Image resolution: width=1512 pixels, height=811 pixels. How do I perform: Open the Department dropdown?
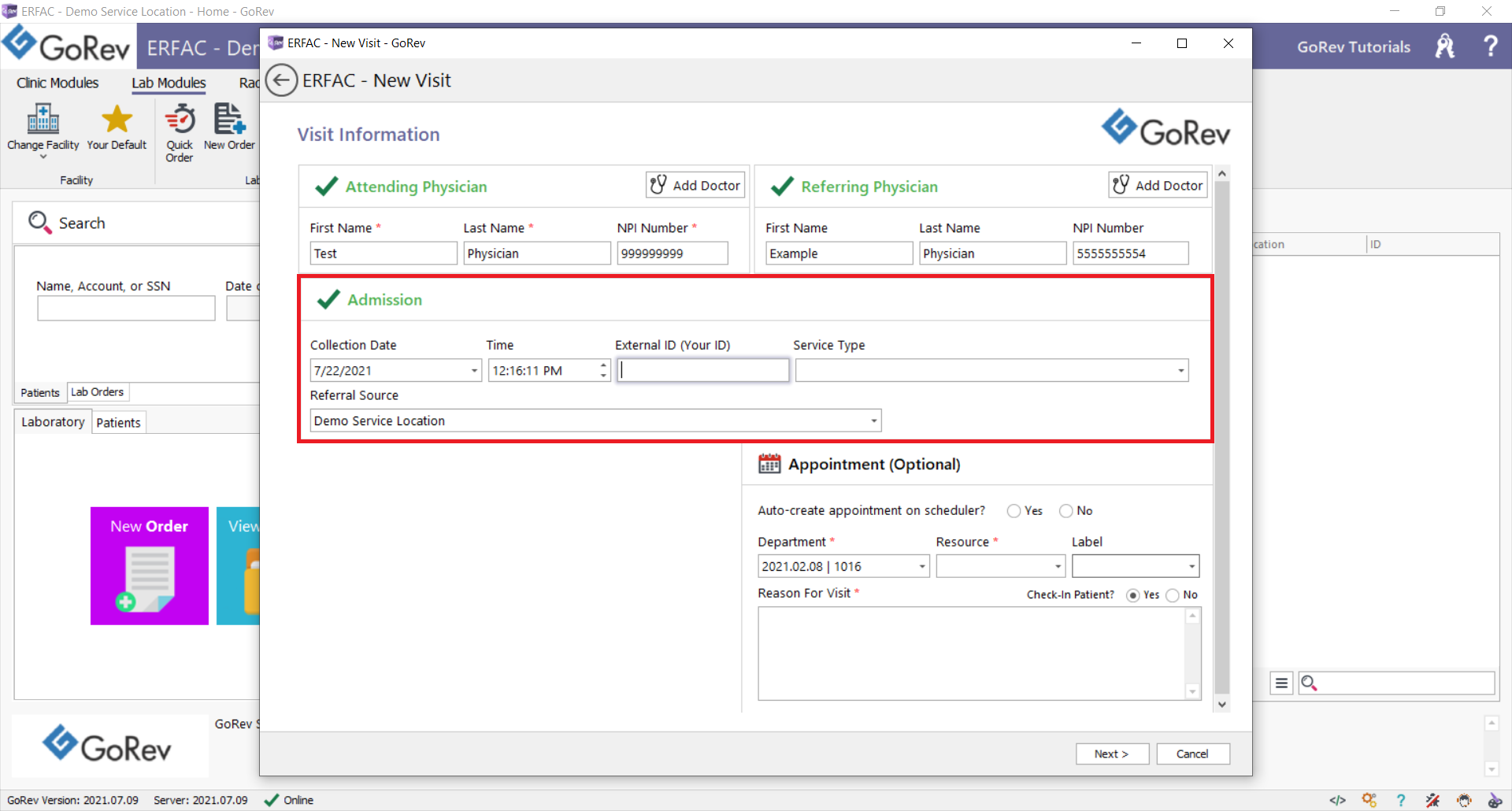click(x=922, y=566)
